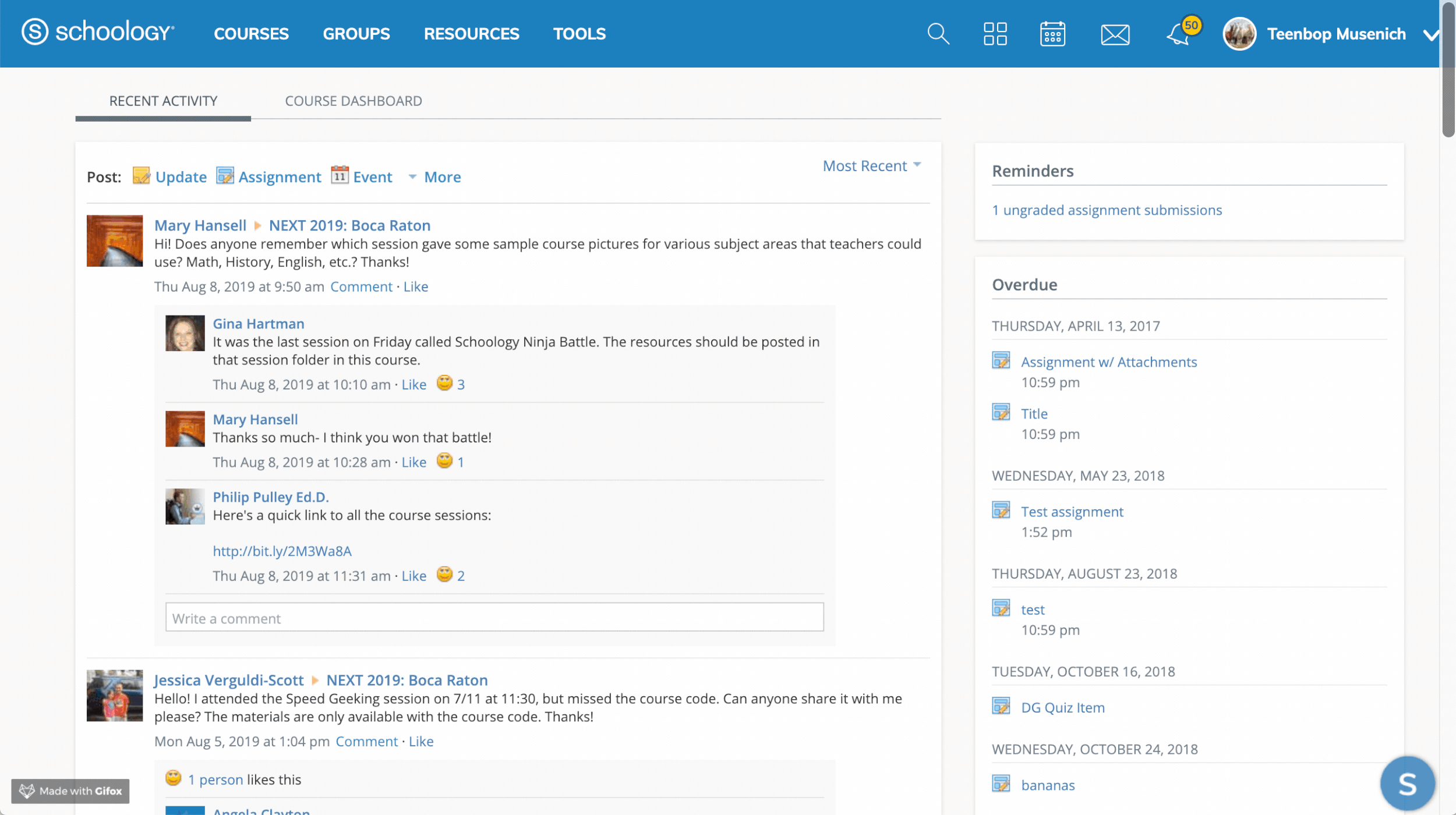Click the round S help button
The width and height of the screenshot is (1456, 815).
1406,784
